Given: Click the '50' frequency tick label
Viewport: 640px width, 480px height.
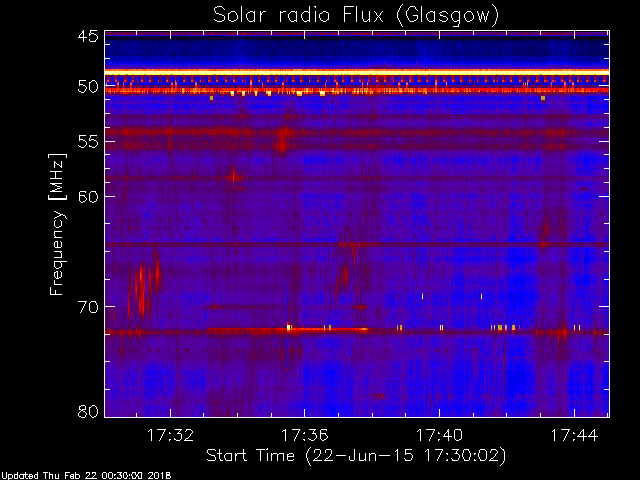Looking at the screenshot, I should coord(89,87).
